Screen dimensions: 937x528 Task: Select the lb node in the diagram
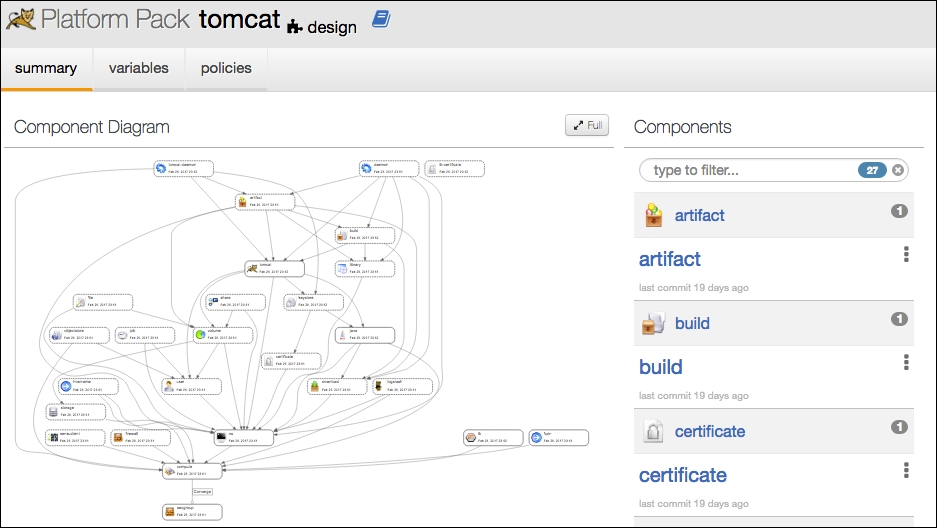pyautogui.click(x=493, y=438)
